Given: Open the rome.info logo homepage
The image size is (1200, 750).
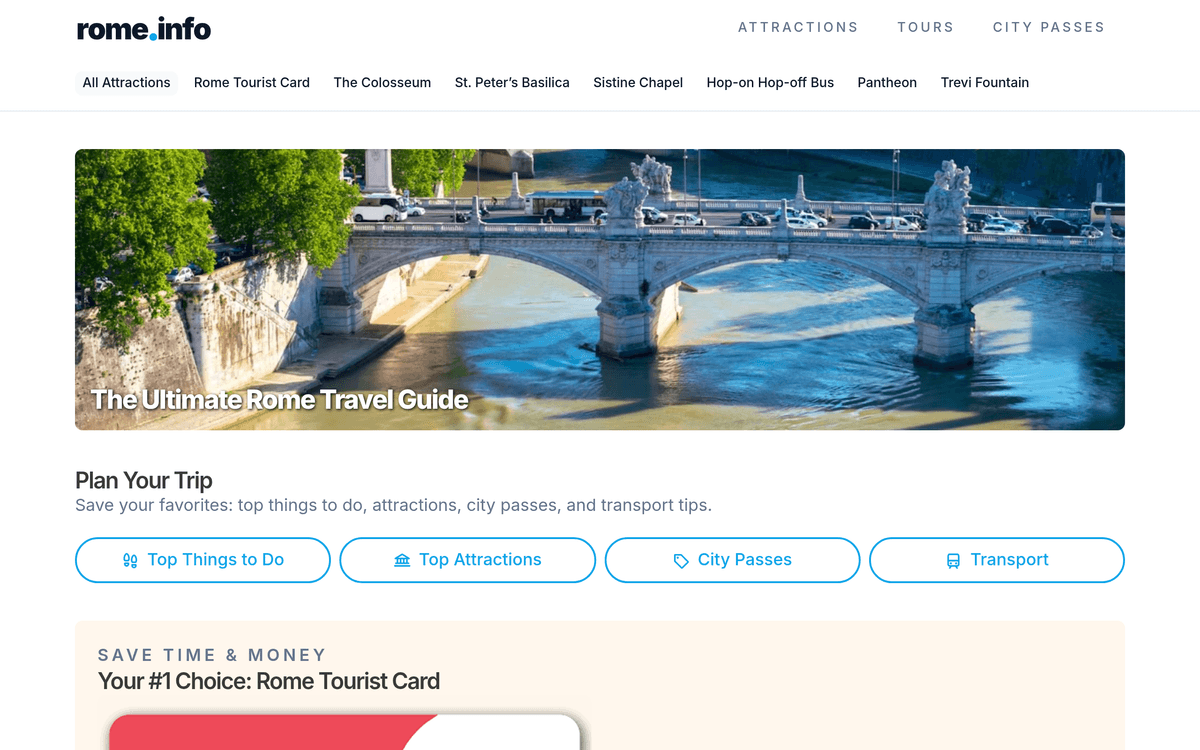Looking at the screenshot, I should [144, 29].
